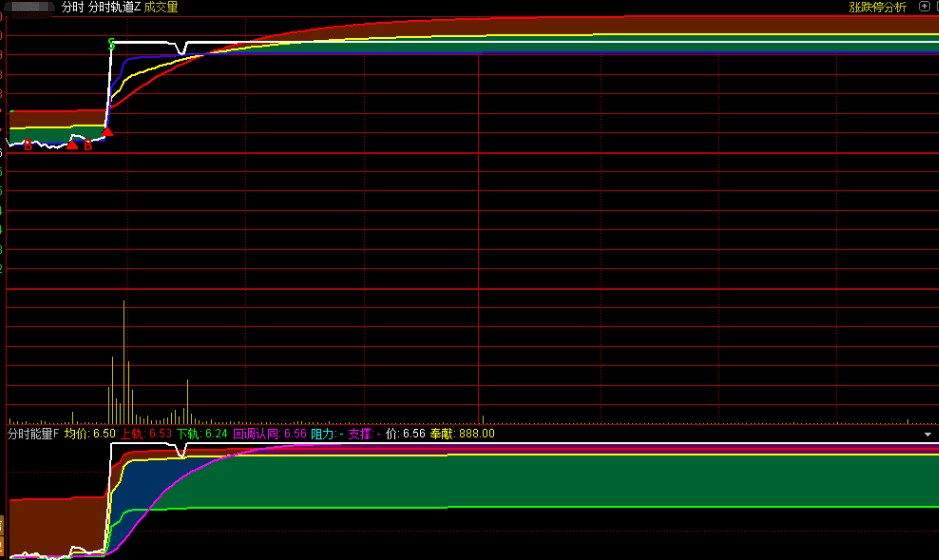Click the first red B buy marker

[x=28, y=146]
